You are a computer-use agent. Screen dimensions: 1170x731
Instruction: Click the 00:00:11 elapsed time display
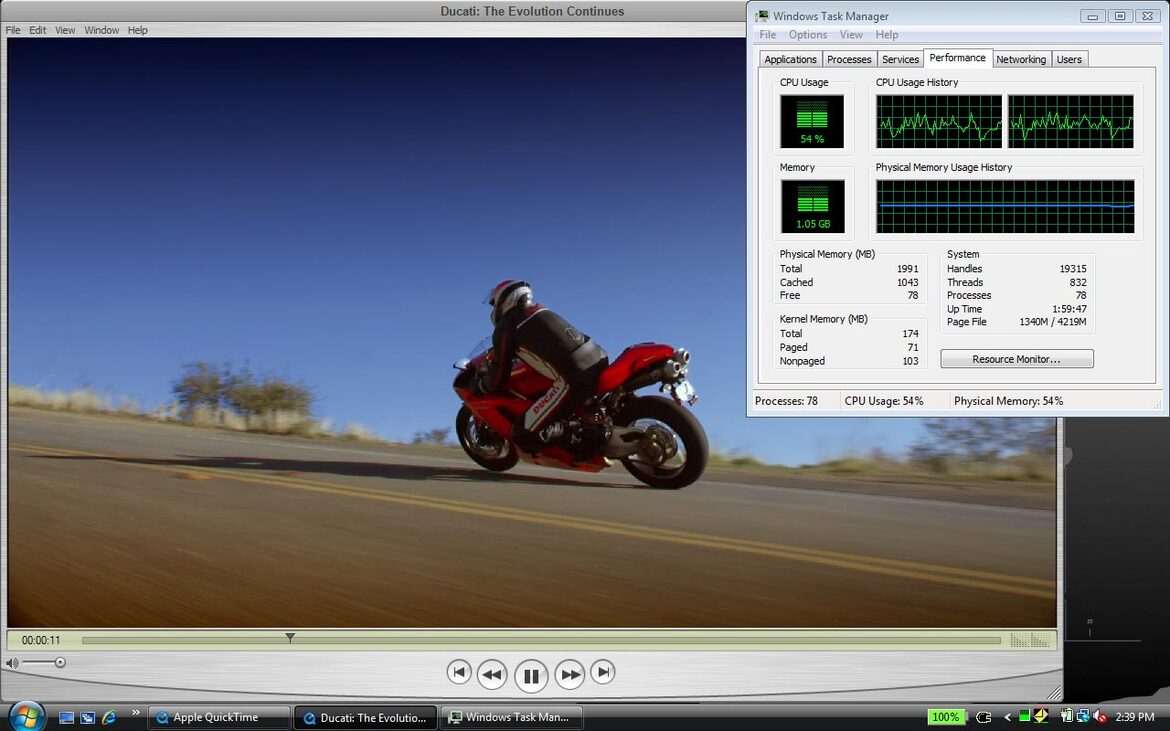tap(41, 640)
